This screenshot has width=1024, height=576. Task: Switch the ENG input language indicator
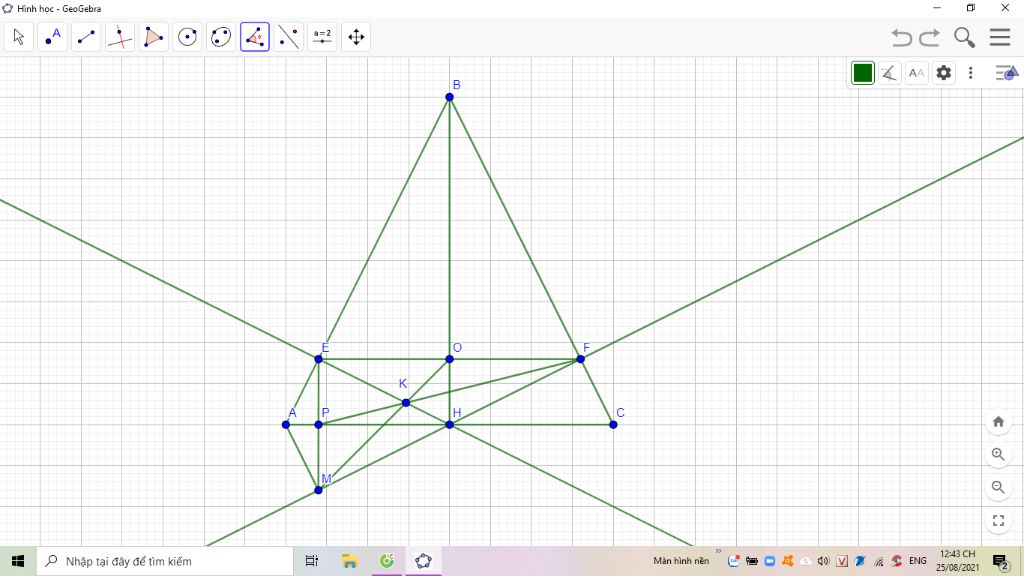tap(918, 561)
